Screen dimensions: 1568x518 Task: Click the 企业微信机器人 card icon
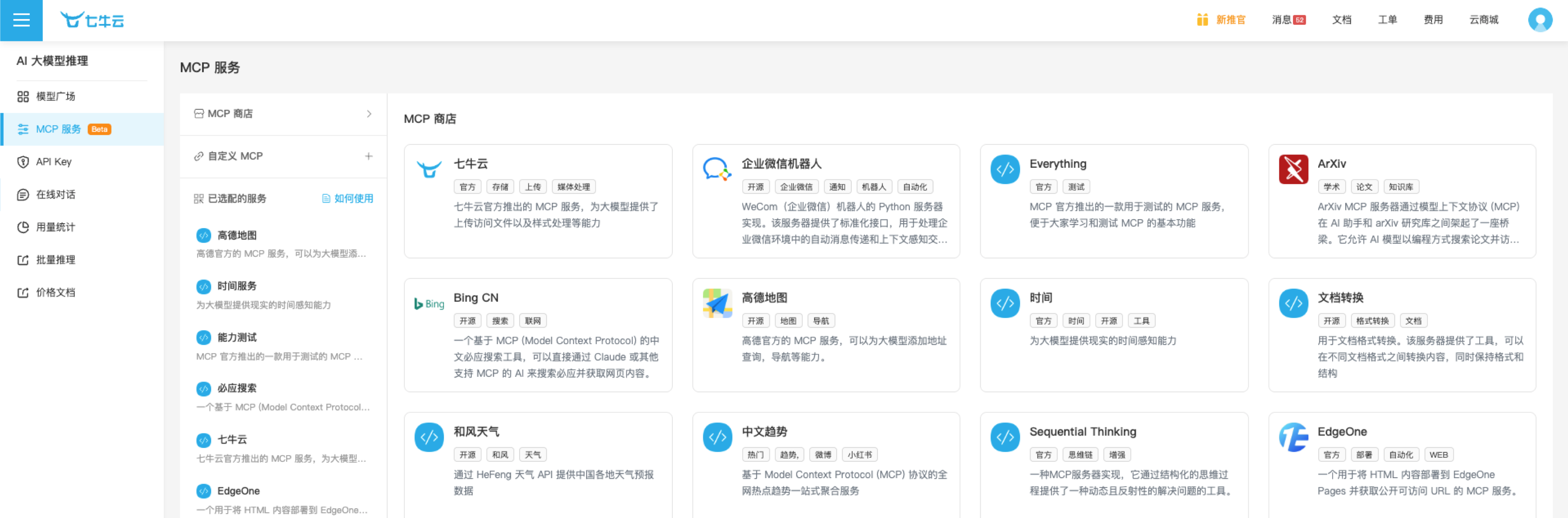point(717,169)
